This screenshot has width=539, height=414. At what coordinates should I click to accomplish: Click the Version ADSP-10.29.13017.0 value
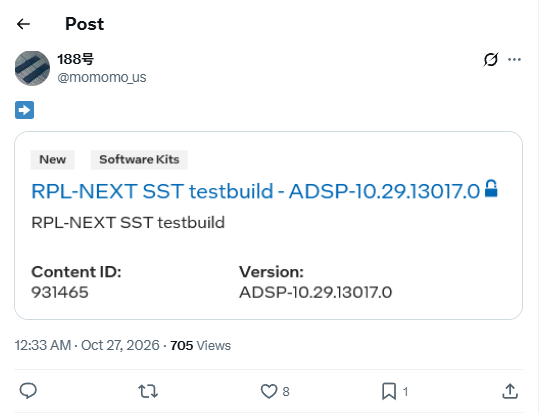(x=315, y=293)
